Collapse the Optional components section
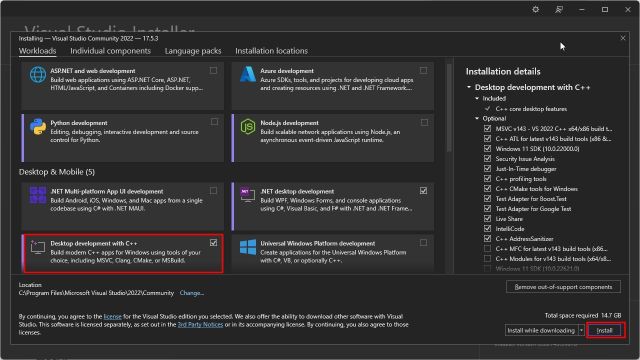The image size is (640, 360). pyautogui.click(x=477, y=118)
